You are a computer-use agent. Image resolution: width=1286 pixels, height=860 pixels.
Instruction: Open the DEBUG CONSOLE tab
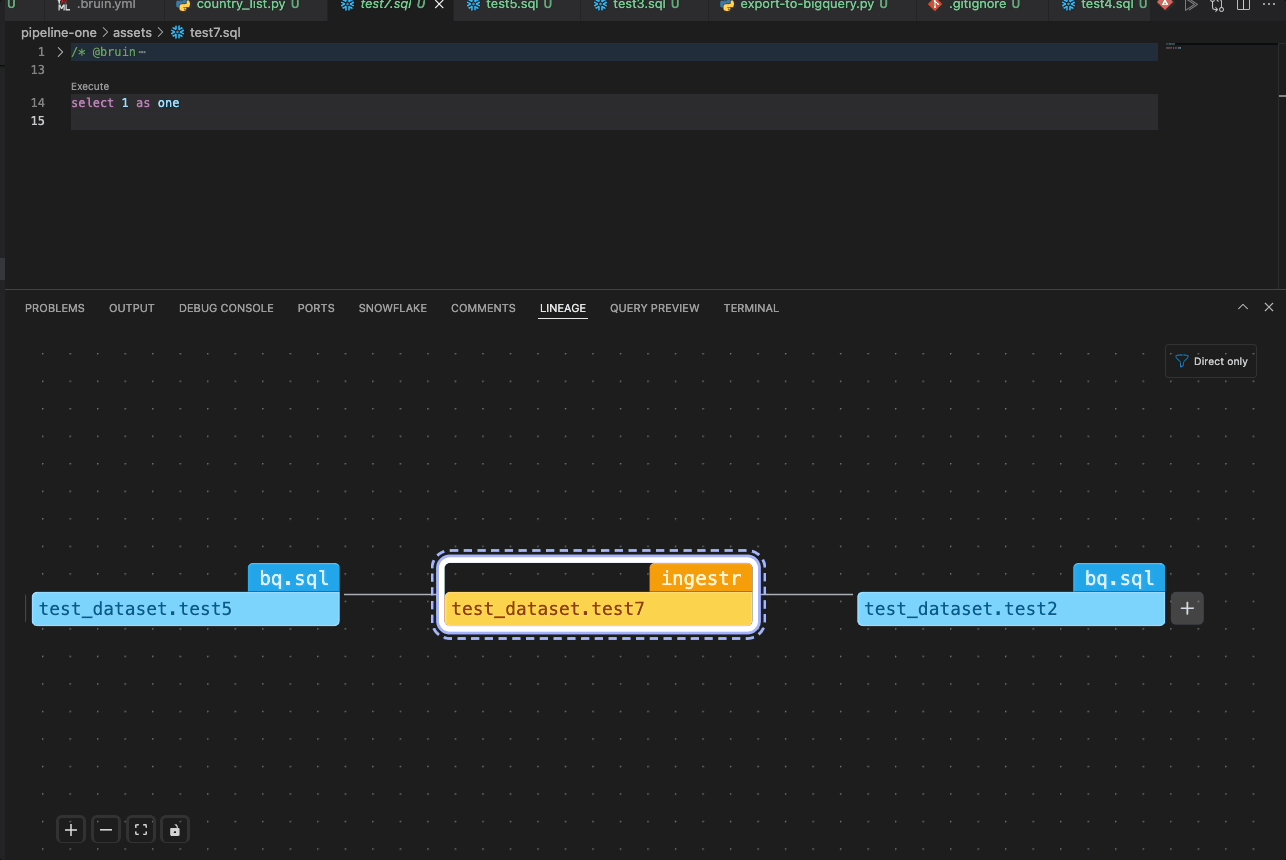click(x=226, y=308)
